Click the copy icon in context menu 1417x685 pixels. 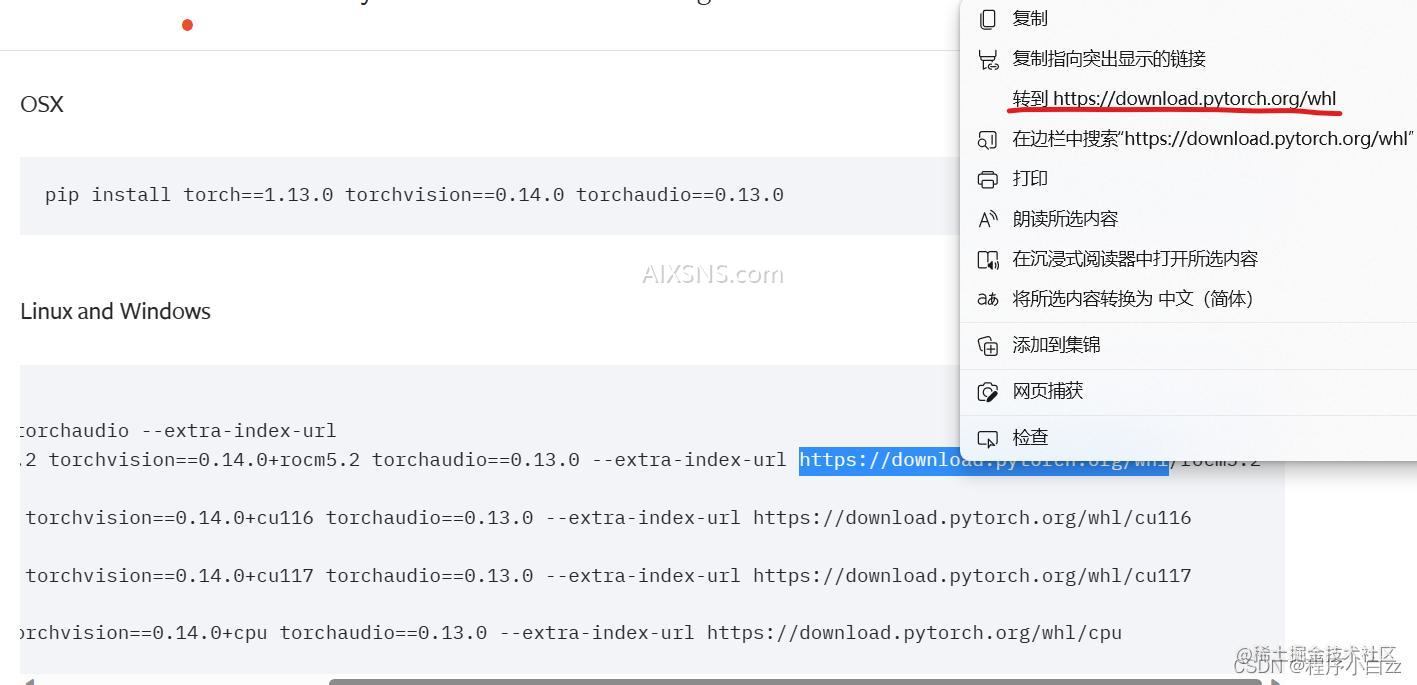click(x=988, y=19)
